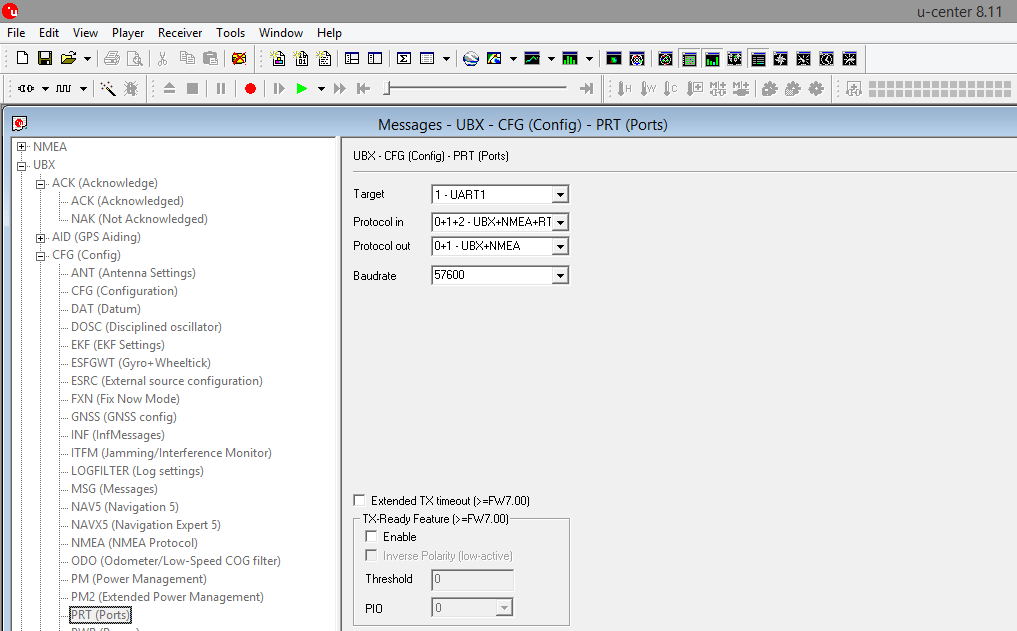This screenshot has height=631, width=1017.
Task: Open the Protocol out dropdown
Action: pos(560,247)
